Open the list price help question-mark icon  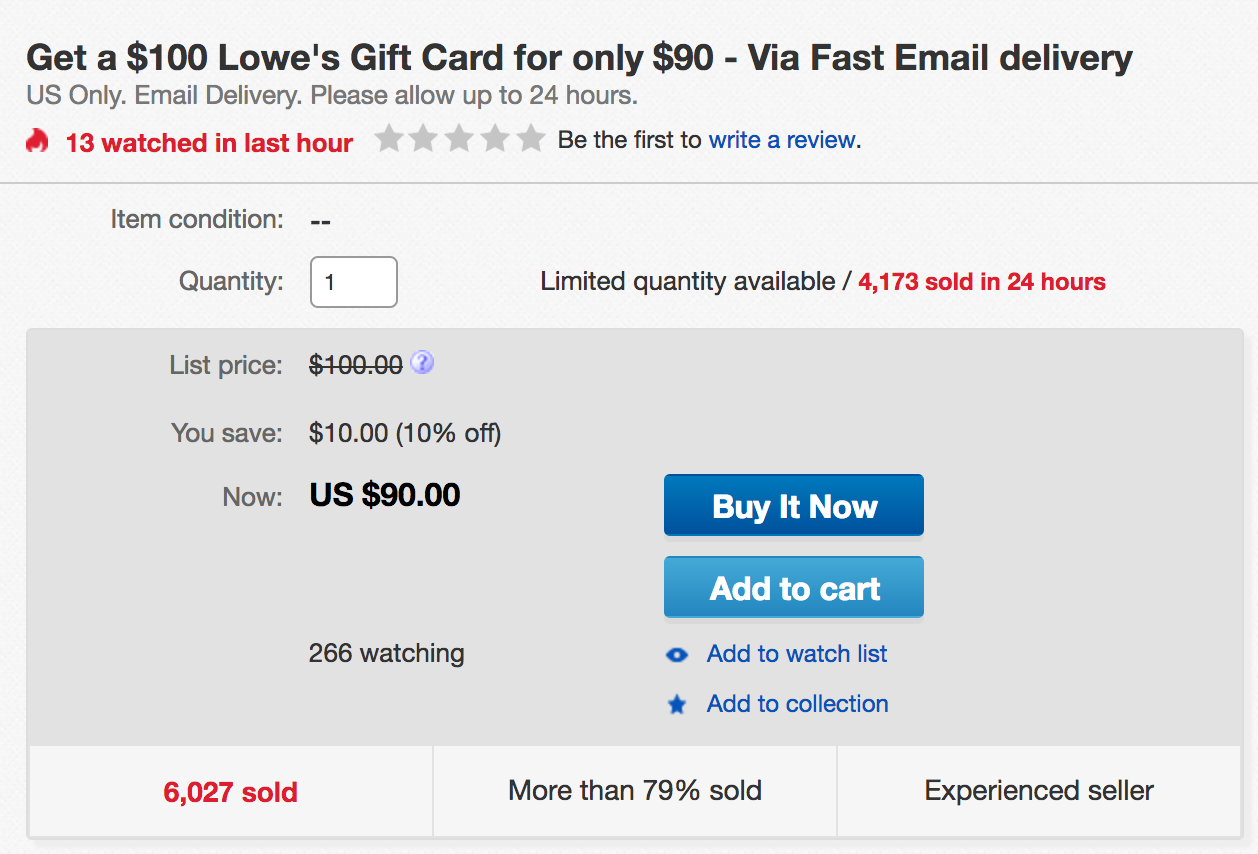pos(422,363)
